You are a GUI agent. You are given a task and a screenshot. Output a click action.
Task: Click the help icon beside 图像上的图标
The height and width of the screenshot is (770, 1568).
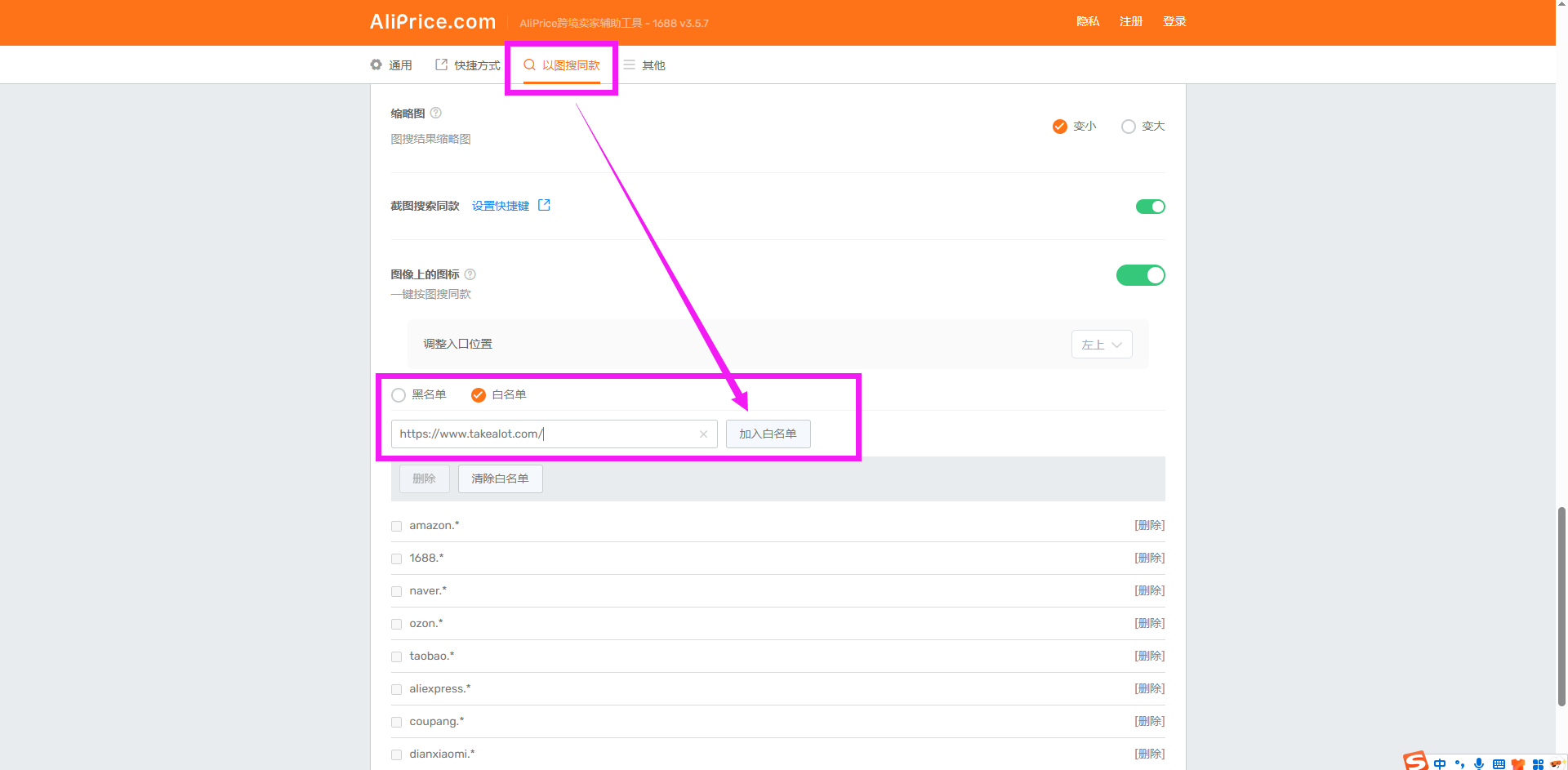tap(470, 274)
